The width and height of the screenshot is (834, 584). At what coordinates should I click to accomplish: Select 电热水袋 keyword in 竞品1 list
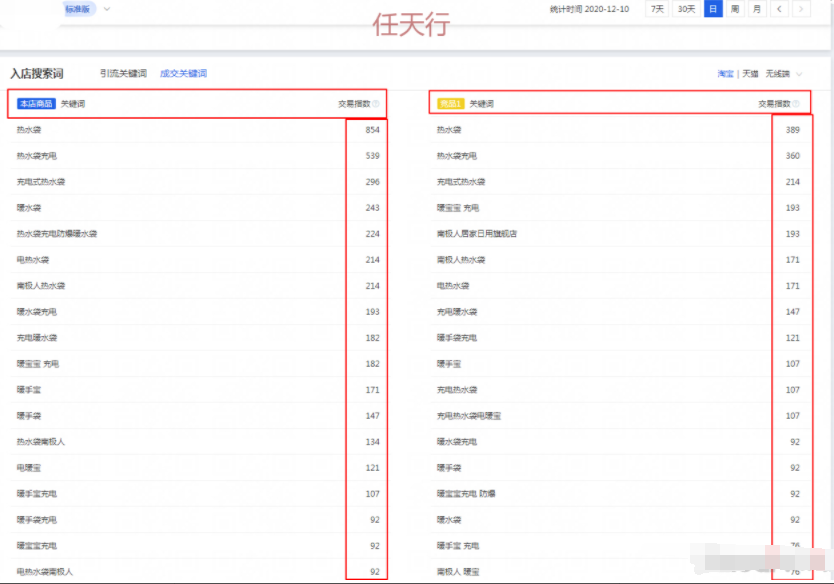click(x=453, y=286)
